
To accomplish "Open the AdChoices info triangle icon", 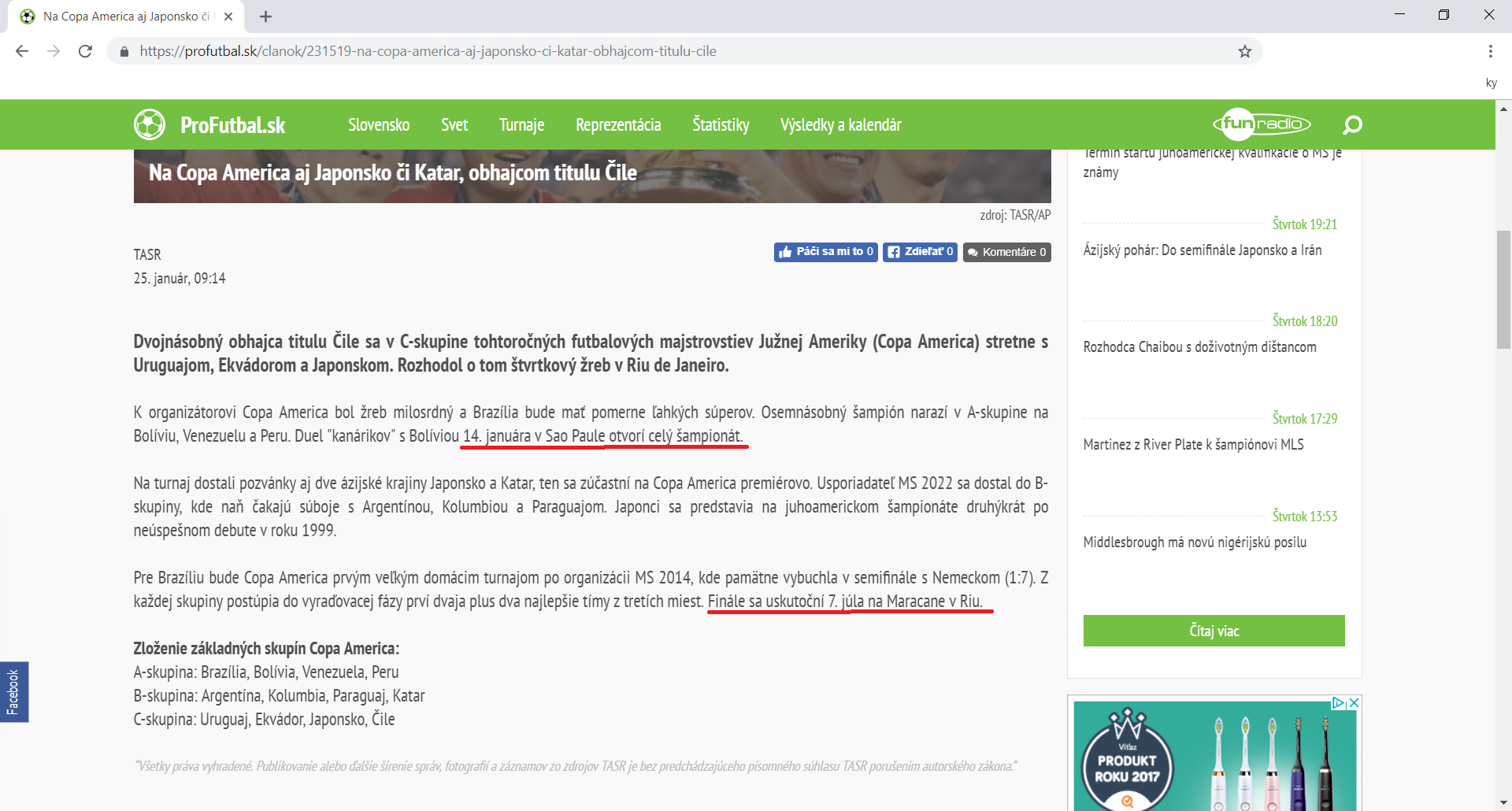I will [1338, 703].
